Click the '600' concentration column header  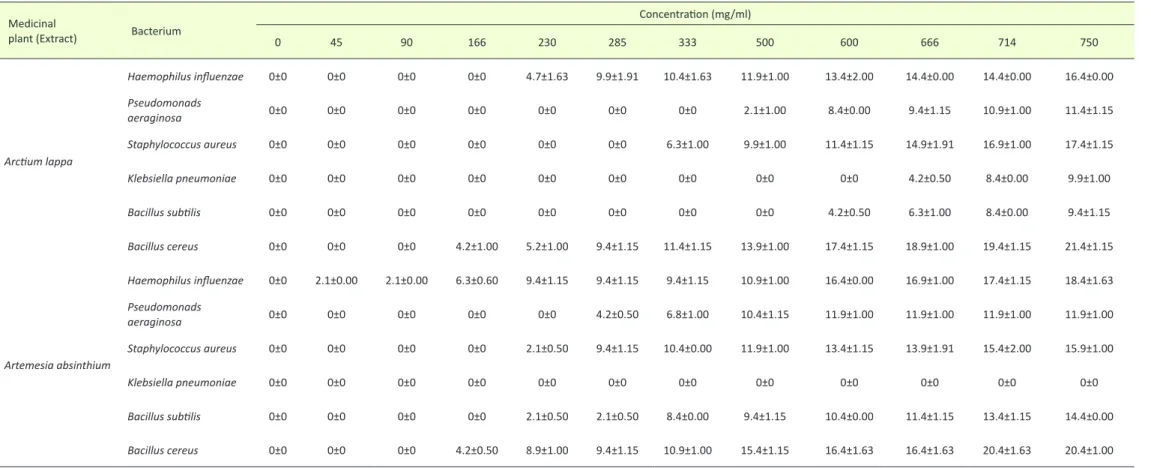click(x=849, y=43)
